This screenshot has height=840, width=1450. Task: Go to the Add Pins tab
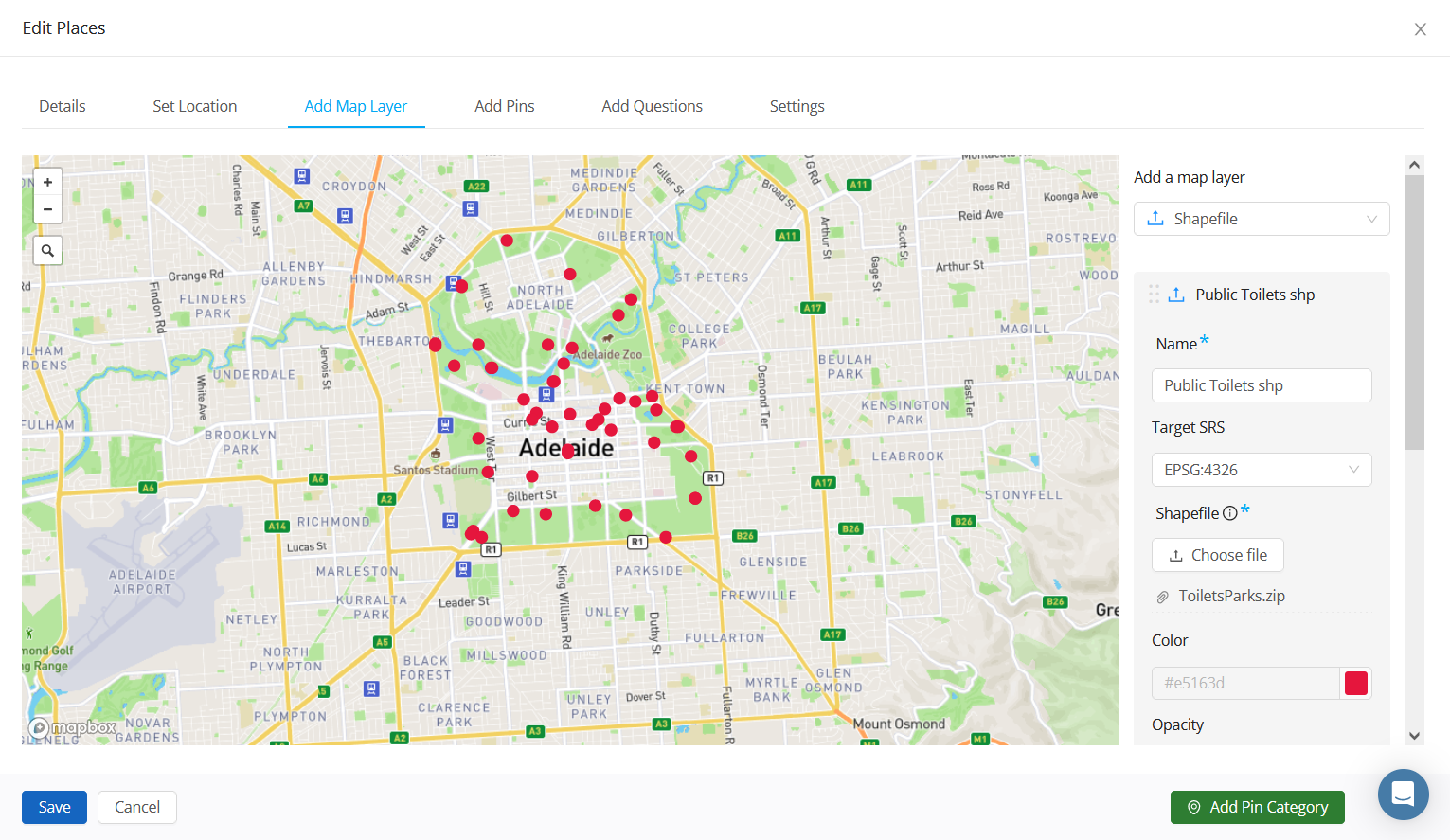click(x=505, y=106)
